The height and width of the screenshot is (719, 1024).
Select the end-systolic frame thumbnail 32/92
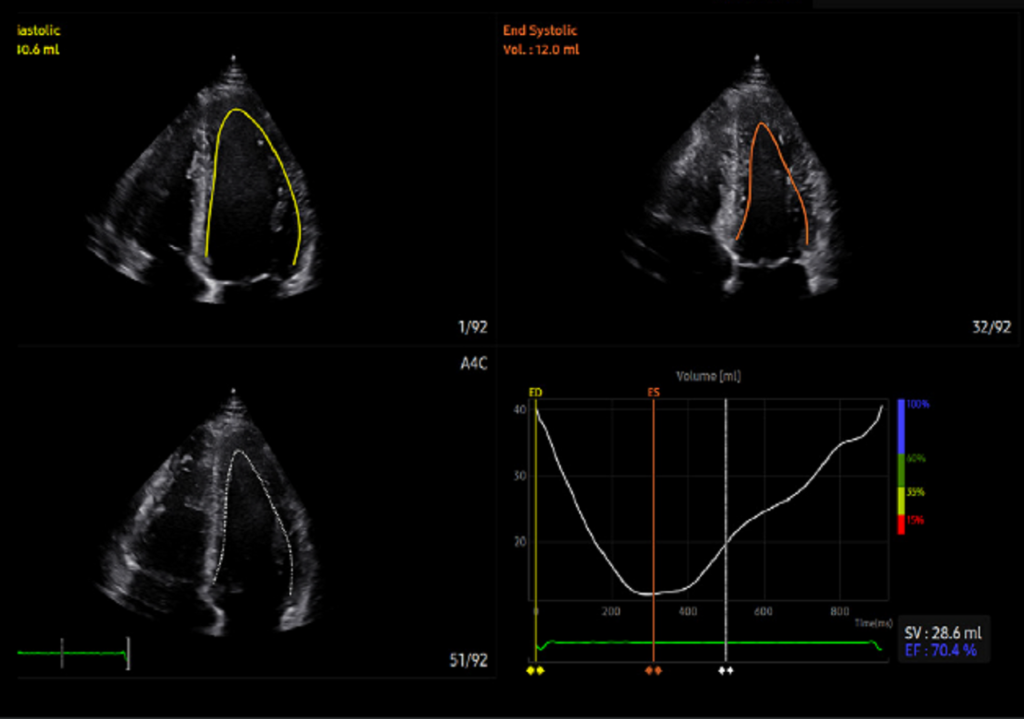coord(758,180)
